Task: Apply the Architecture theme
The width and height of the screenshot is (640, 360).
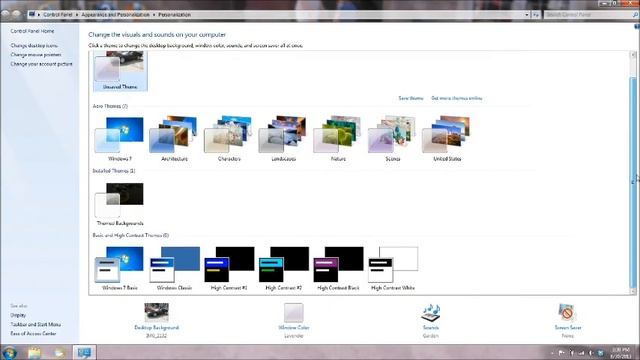Action: pyautogui.click(x=174, y=139)
